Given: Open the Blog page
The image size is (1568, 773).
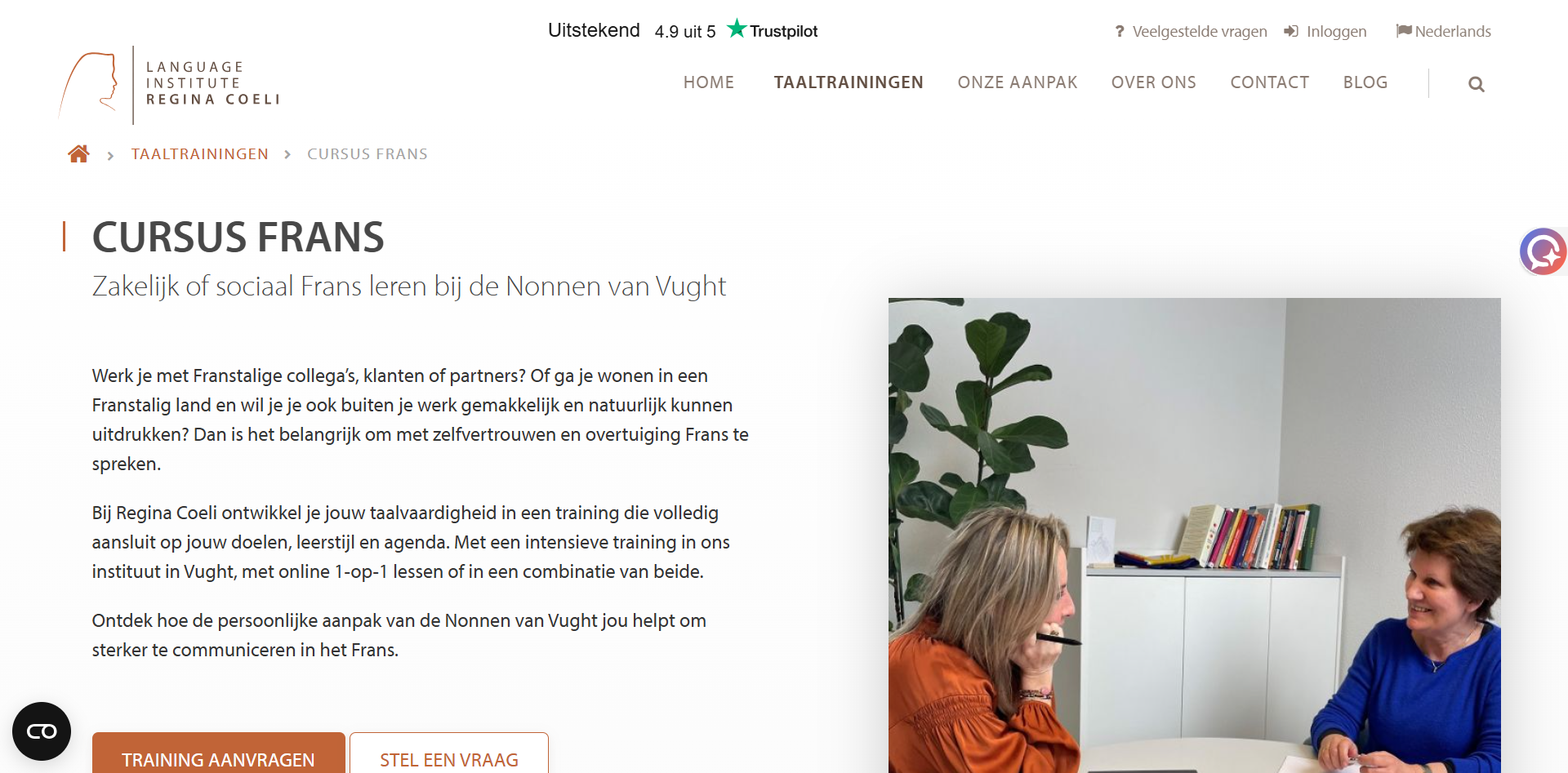Looking at the screenshot, I should tap(1365, 82).
